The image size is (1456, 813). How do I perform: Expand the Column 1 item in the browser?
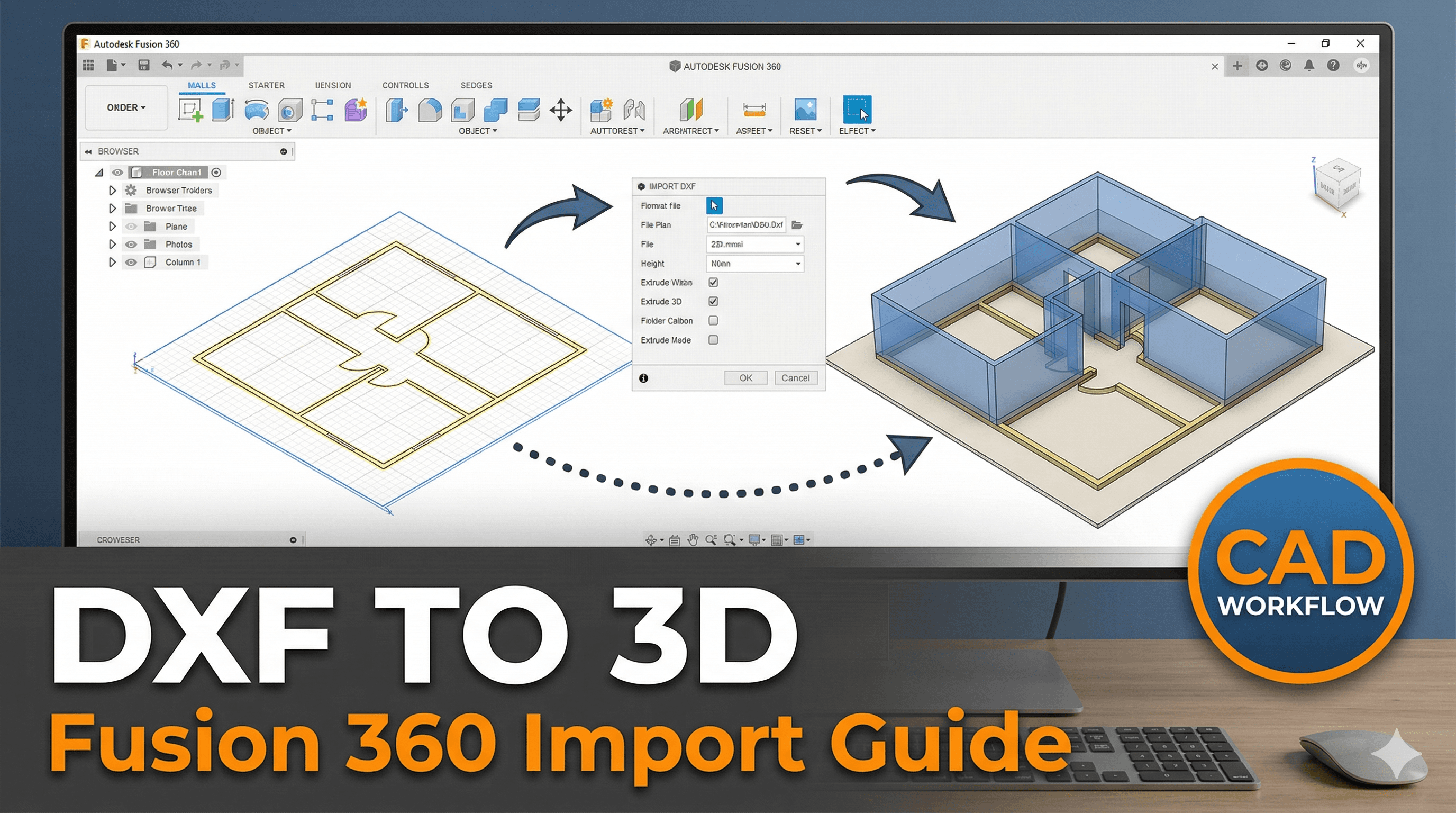tap(112, 262)
